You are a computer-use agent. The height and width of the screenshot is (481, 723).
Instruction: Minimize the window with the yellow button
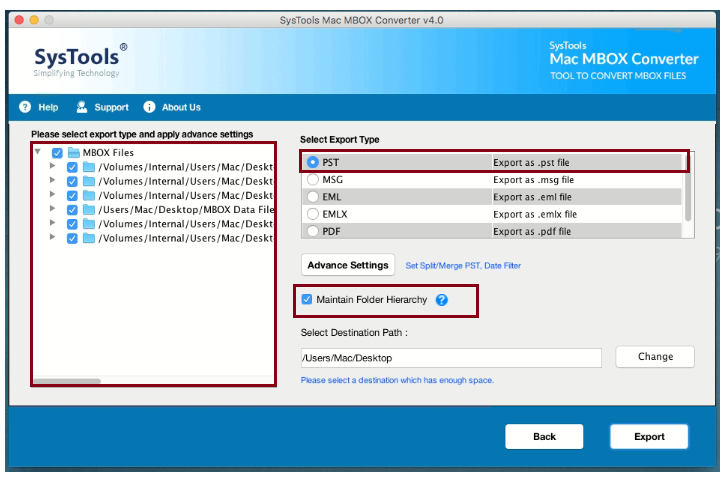click(x=34, y=20)
